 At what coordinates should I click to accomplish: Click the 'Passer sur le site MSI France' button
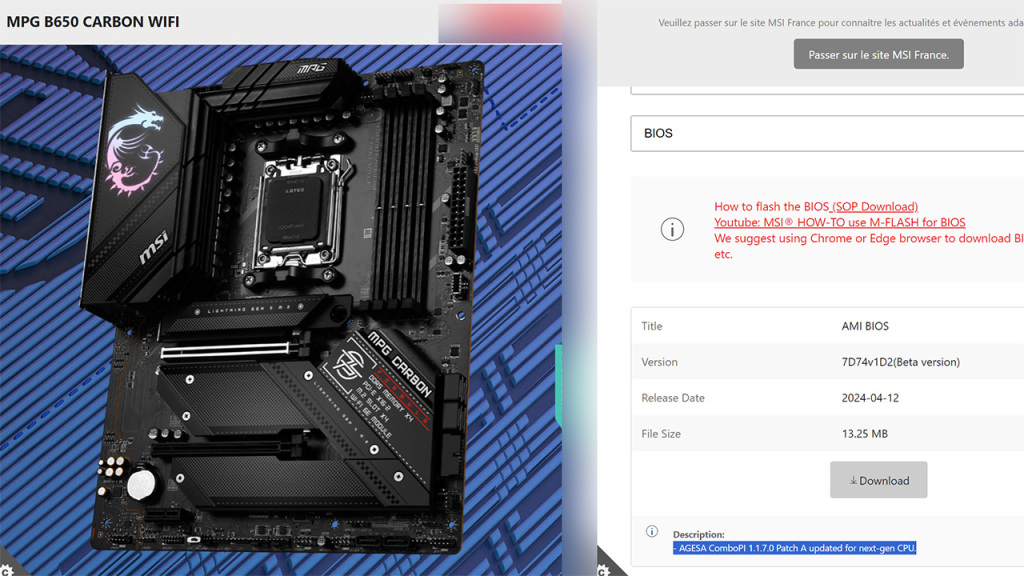point(878,54)
